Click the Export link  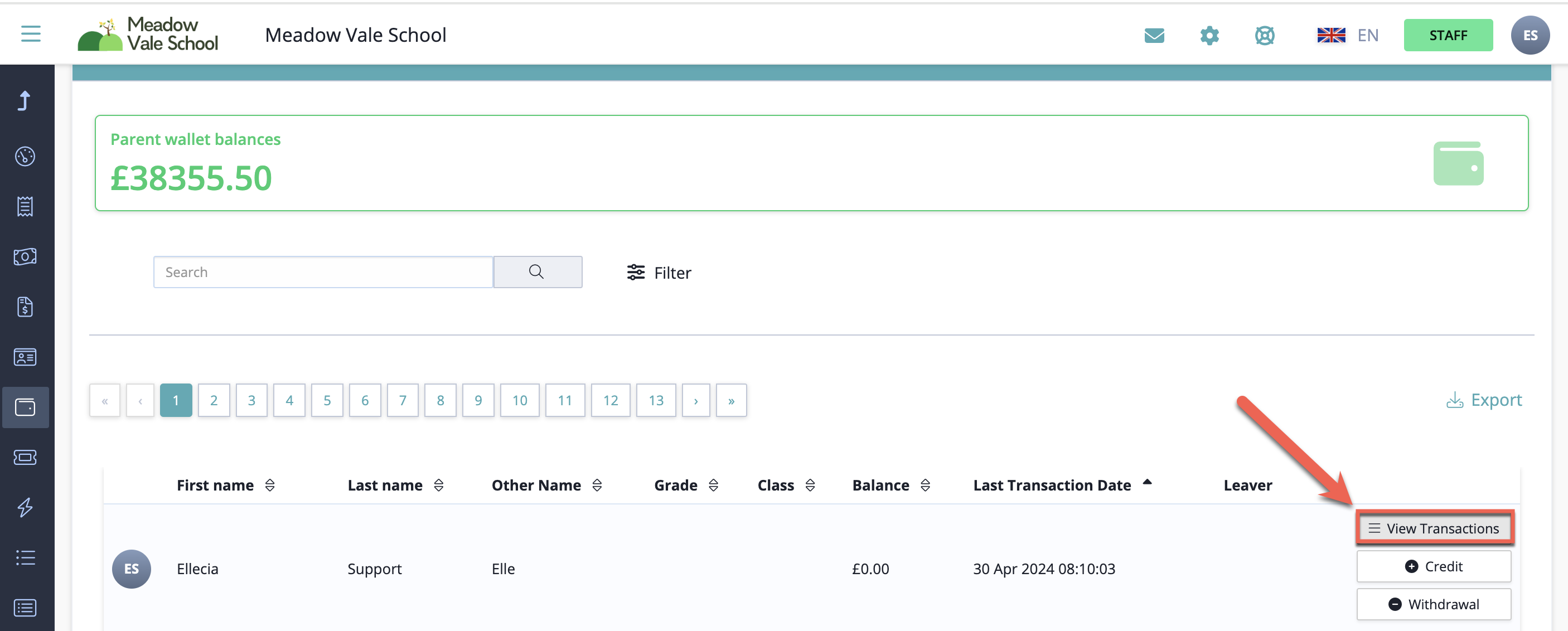(x=1483, y=400)
